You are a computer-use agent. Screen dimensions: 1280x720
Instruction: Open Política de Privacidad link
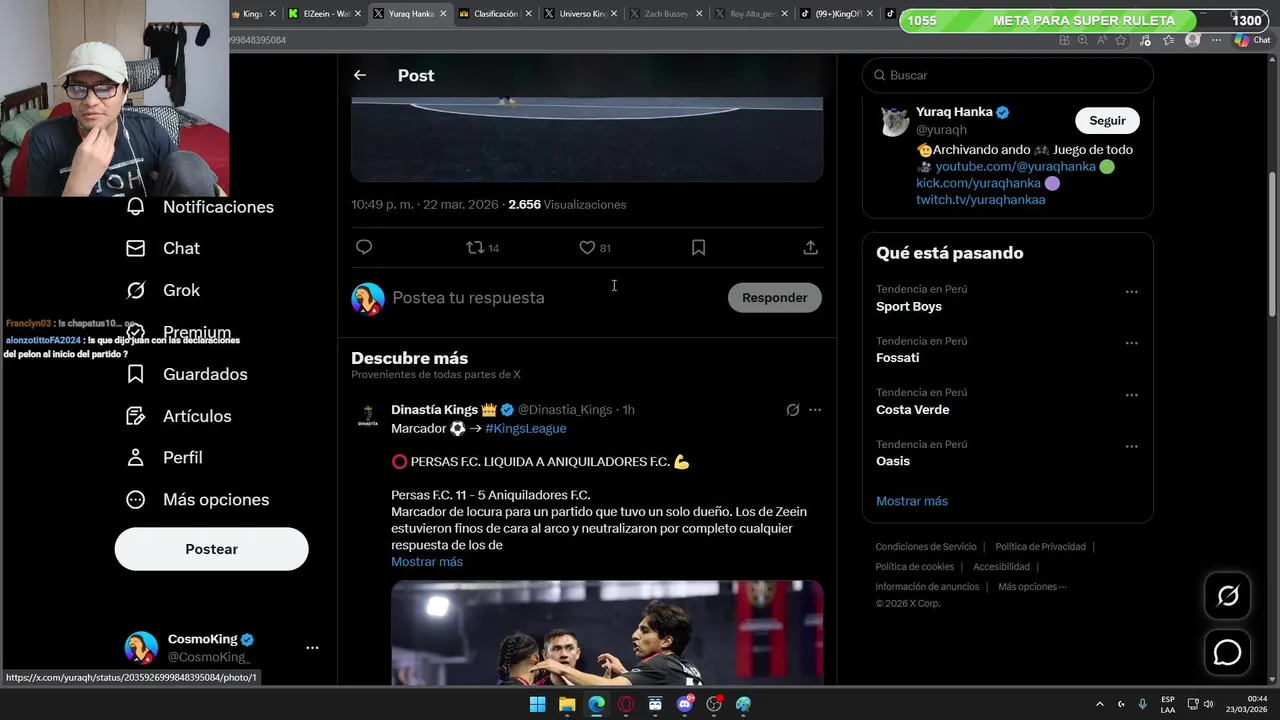(x=1040, y=547)
